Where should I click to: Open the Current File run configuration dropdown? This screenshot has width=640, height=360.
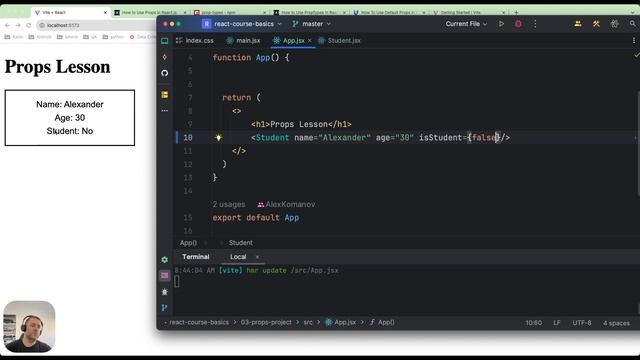point(467,24)
